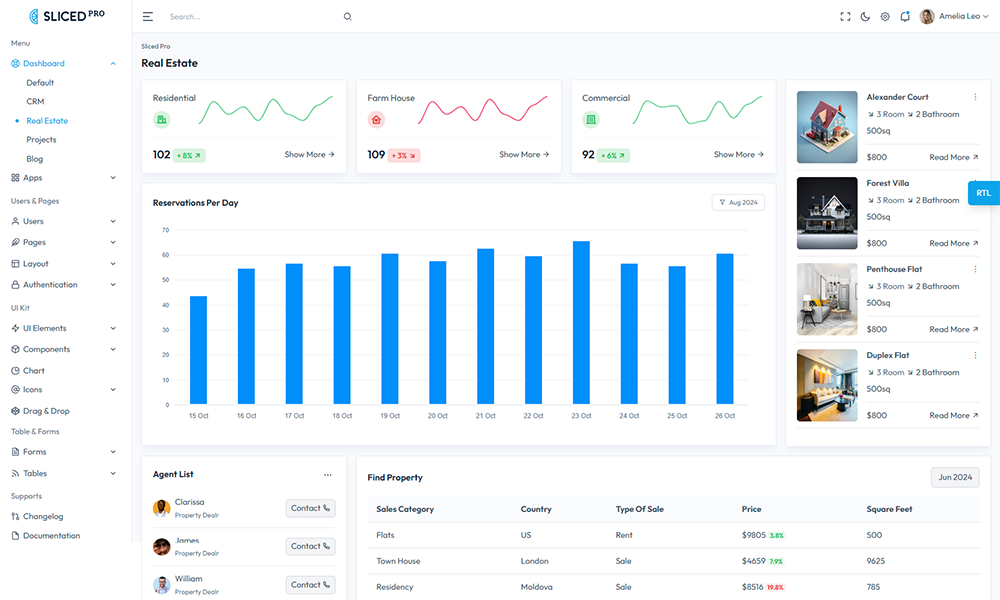Click the Residential building icon
The height and width of the screenshot is (600, 1000).
pos(161,120)
